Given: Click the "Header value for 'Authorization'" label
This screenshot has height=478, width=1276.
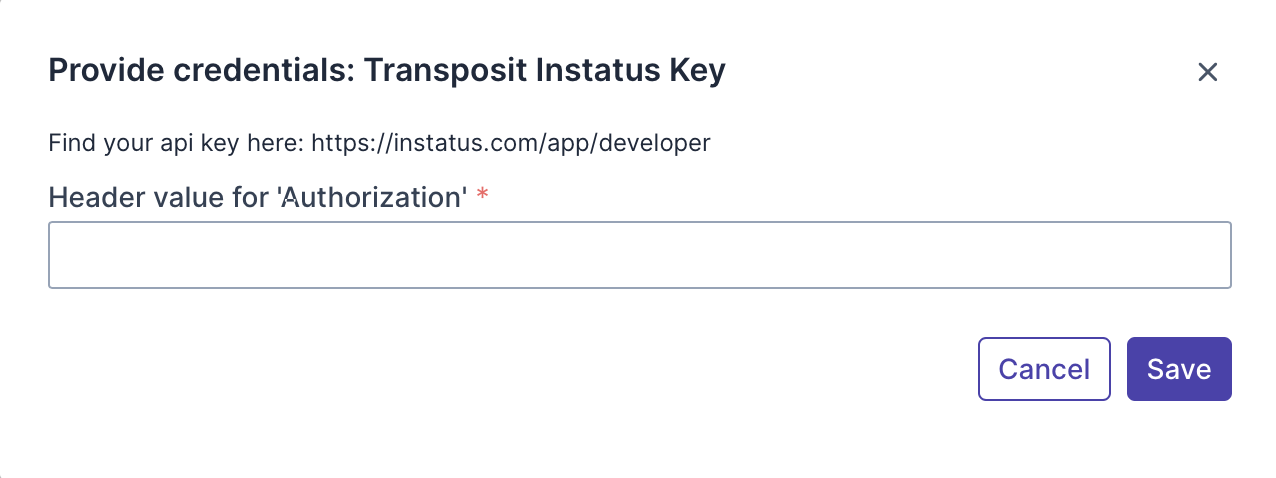Looking at the screenshot, I should 258,197.
